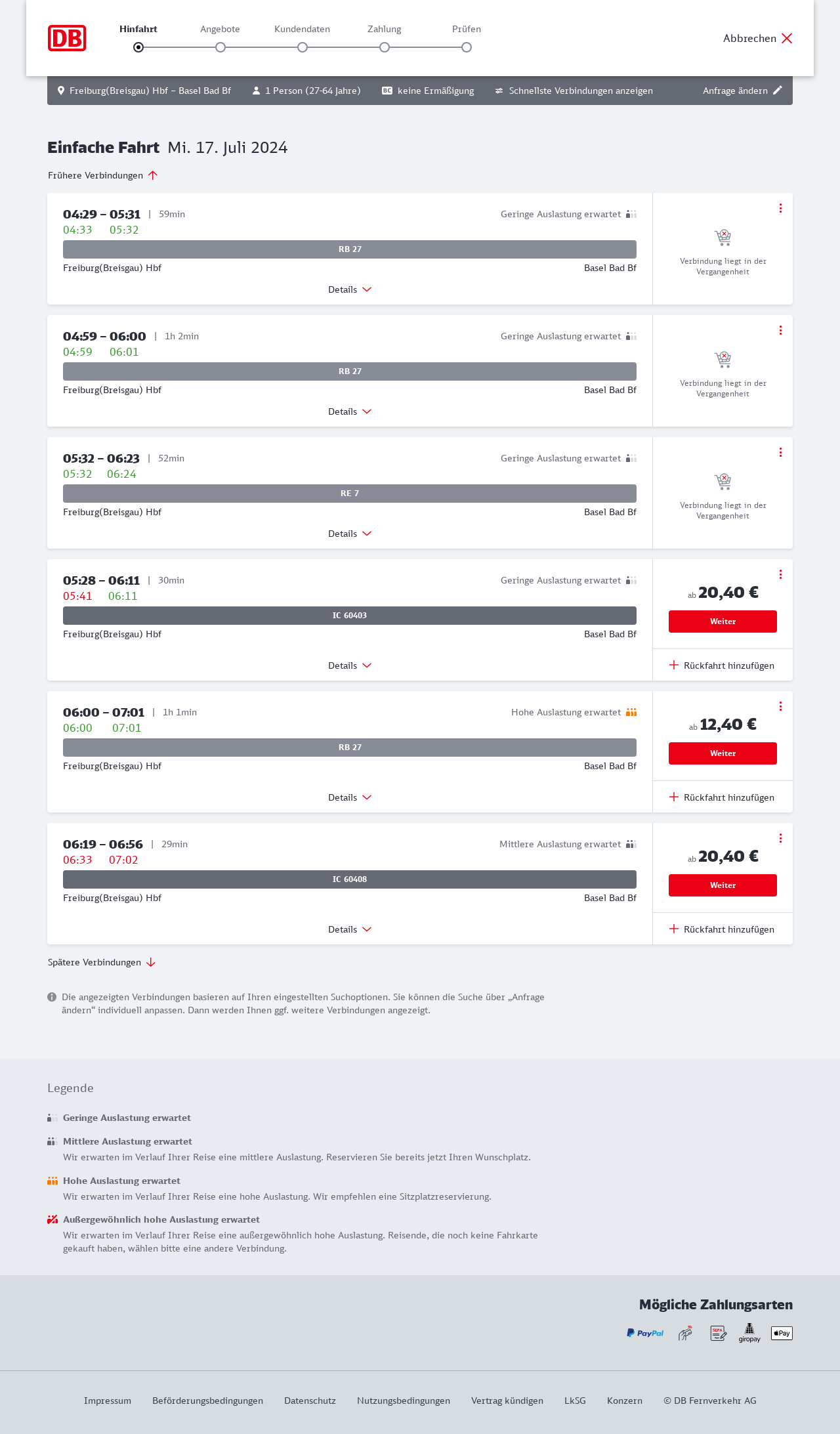Click the pencil icon next to Anfrage ändern

click(778, 91)
